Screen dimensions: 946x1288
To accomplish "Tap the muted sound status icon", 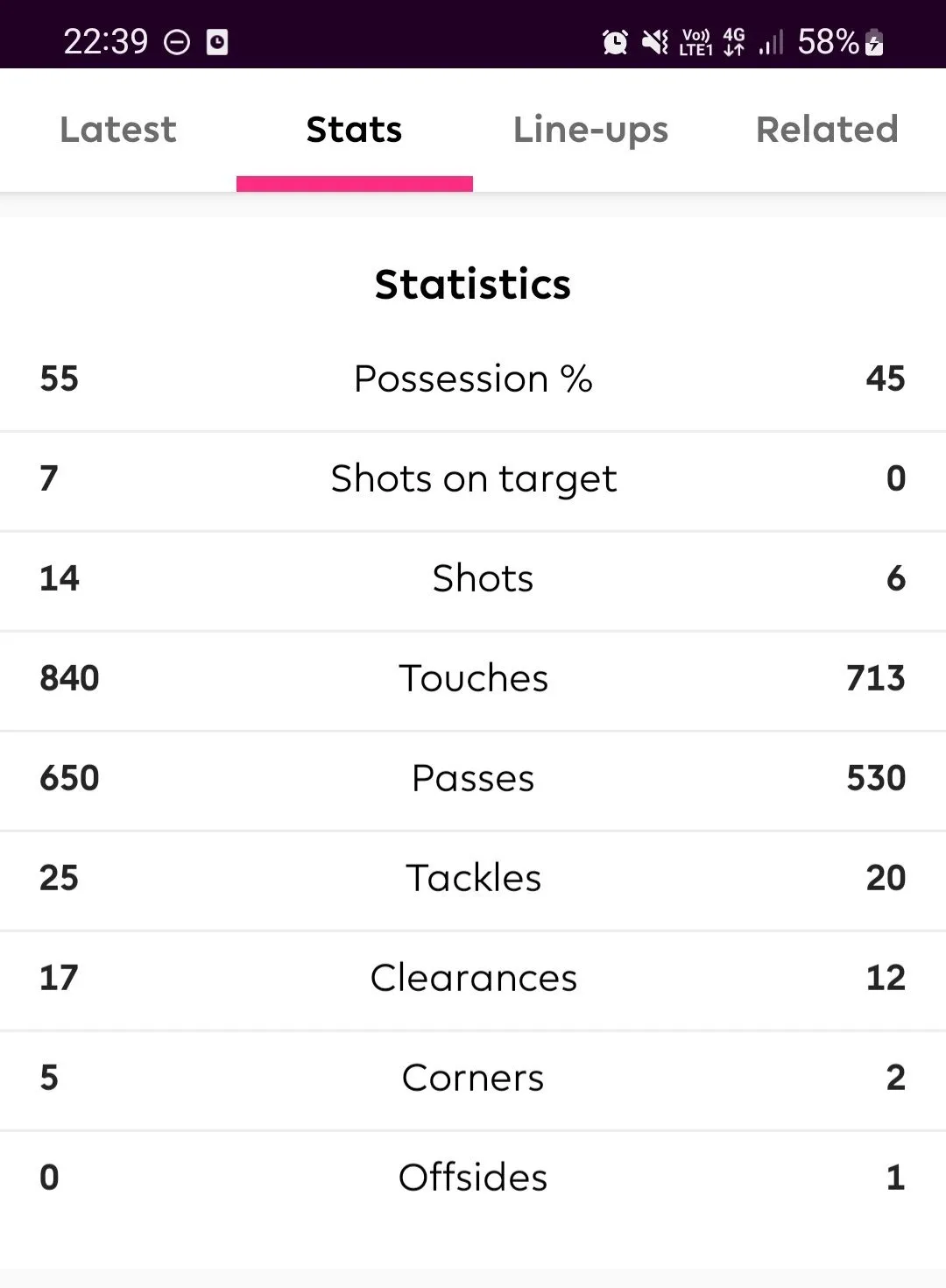I will [654, 41].
